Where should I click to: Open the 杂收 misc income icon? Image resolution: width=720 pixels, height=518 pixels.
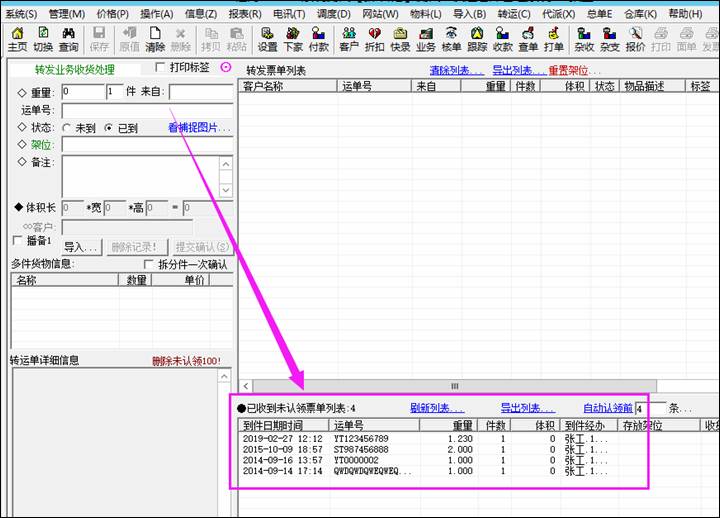(x=584, y=39)
